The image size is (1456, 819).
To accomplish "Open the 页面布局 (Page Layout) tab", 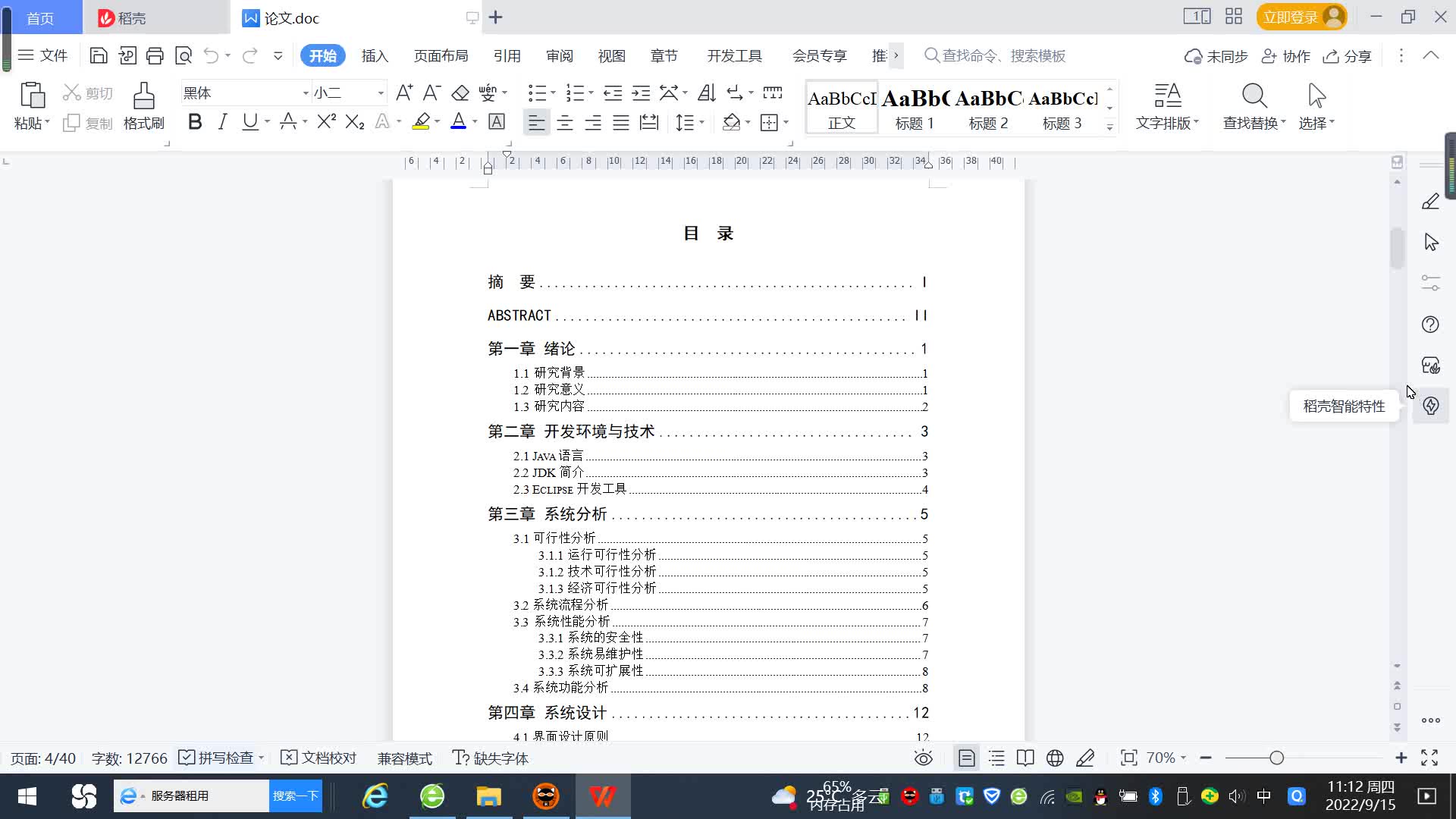I will pos(441,56).
